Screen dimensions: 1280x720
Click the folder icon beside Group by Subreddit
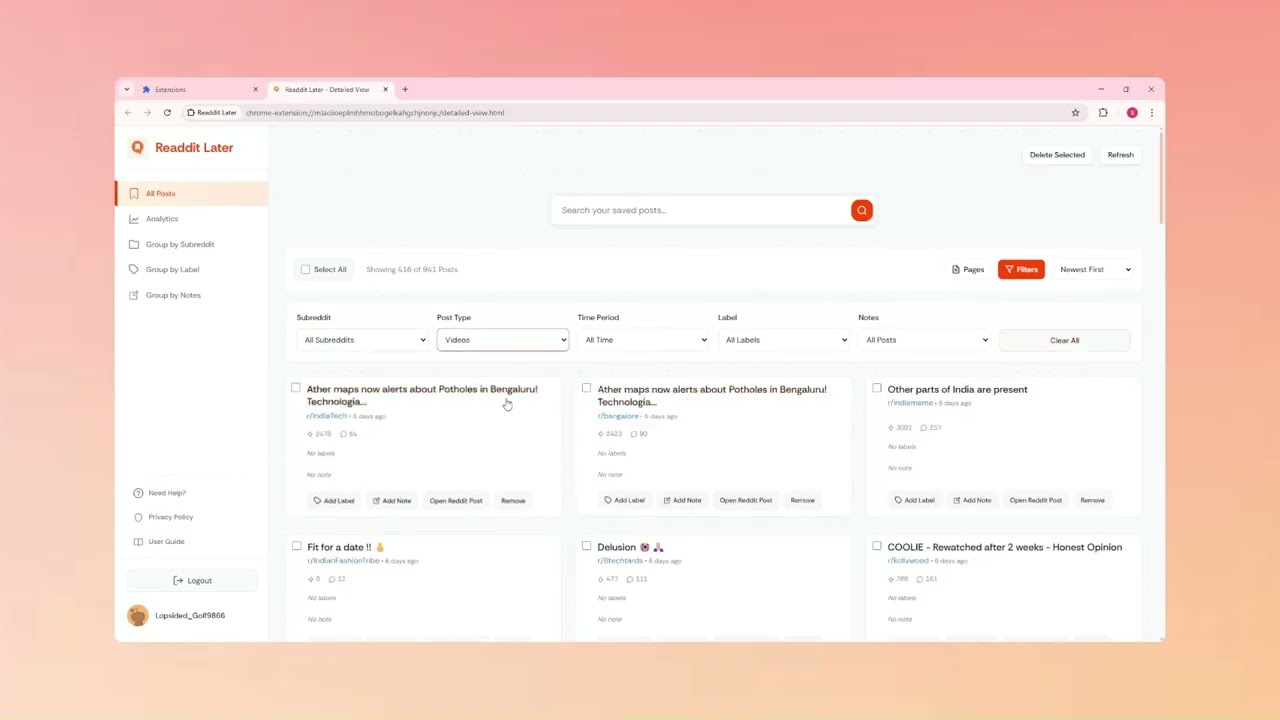(134, 244)
